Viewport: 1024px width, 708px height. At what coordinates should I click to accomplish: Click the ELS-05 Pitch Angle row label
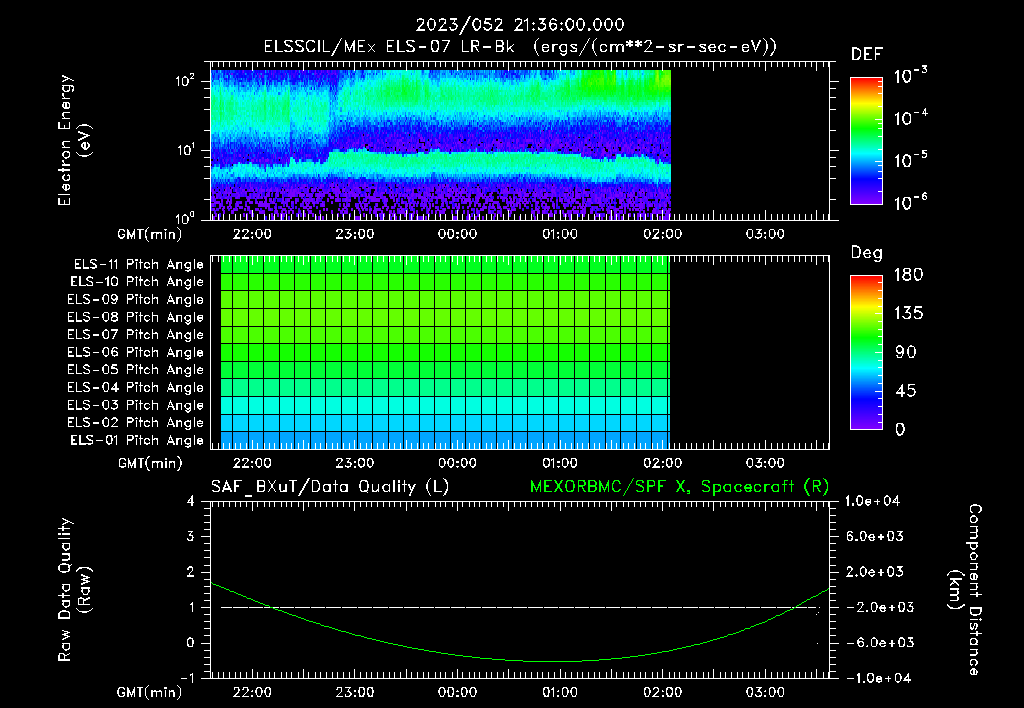coord(135,370)
